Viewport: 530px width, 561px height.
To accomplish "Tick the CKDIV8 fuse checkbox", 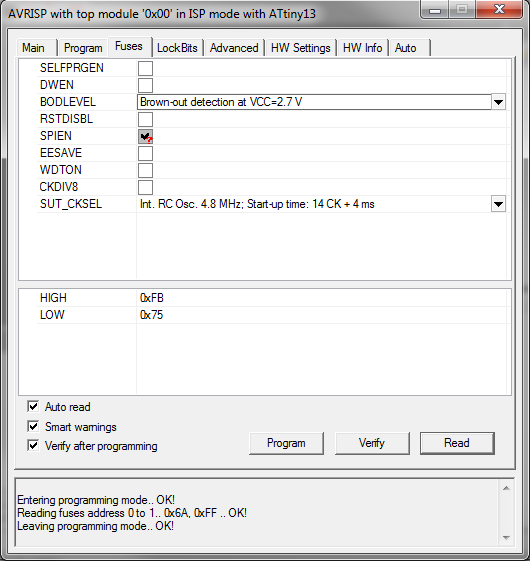I will click(x=145, y=187).
